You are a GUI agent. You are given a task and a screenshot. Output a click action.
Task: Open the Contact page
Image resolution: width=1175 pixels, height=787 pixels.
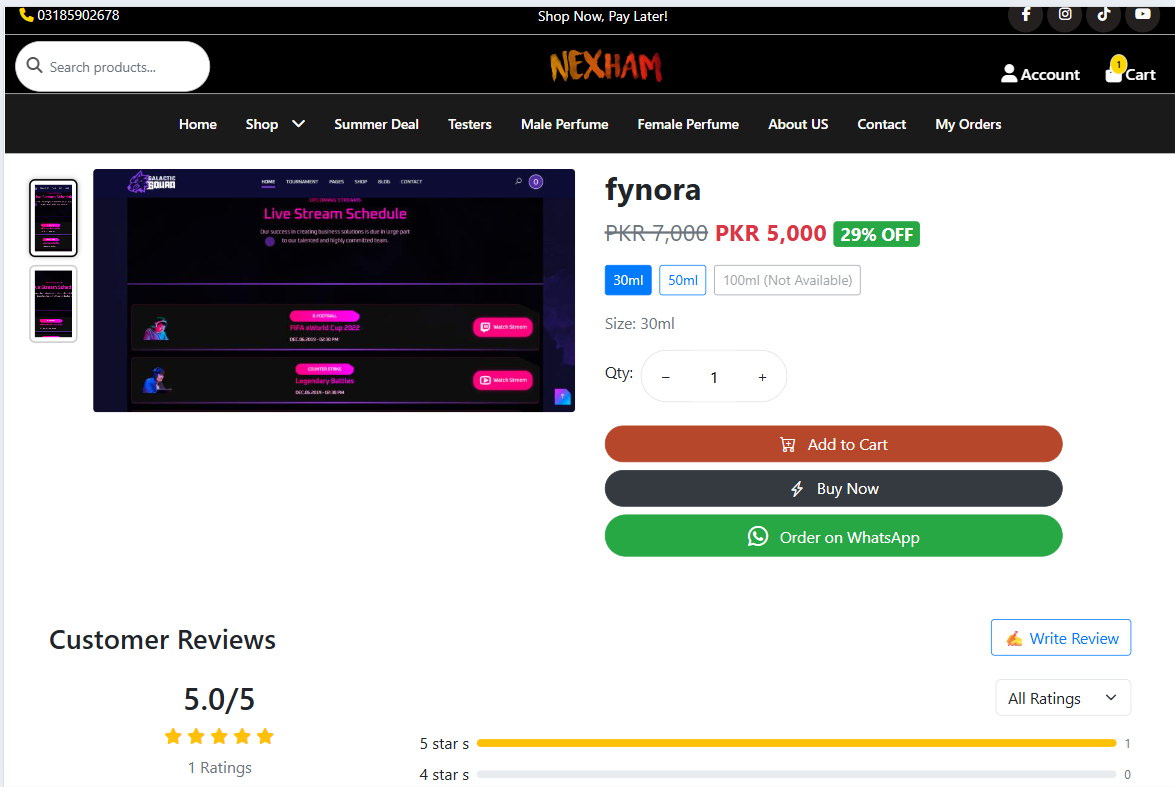coord(881,124)
